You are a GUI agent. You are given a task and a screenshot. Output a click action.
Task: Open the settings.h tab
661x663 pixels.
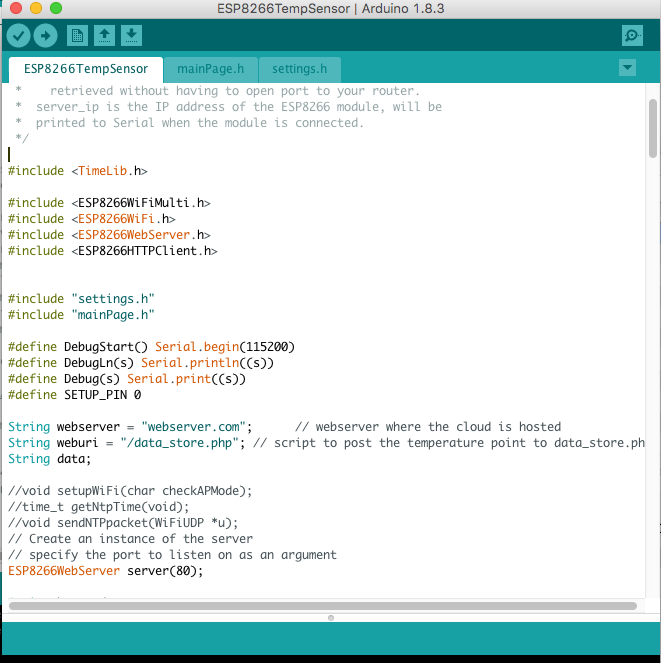tap(299, 69)
